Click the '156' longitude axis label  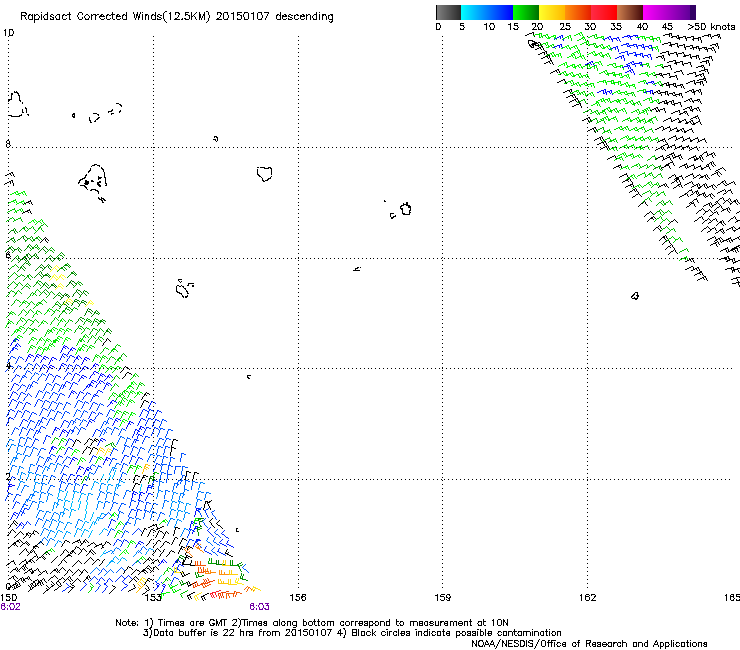(298, 598)
